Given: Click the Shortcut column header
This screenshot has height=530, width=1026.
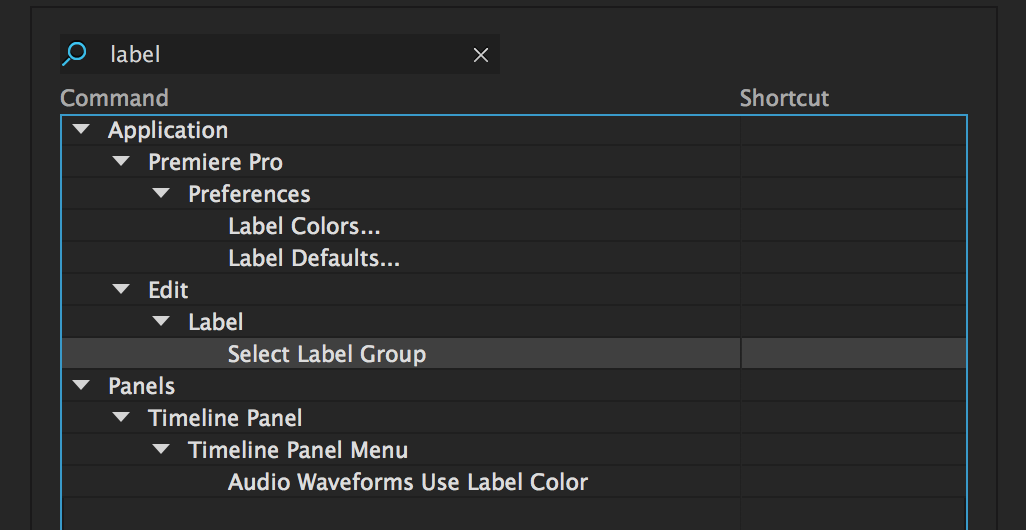Looking at the screenshot, I should (784, 98).
